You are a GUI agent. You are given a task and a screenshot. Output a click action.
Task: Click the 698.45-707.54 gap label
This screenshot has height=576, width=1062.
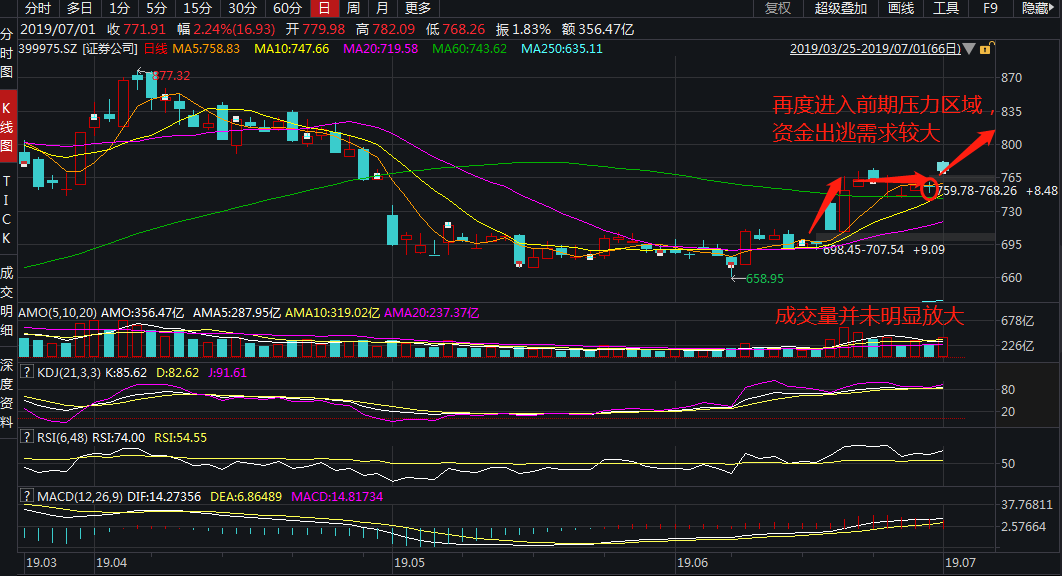pyautogui.click(x=864, y=249)
